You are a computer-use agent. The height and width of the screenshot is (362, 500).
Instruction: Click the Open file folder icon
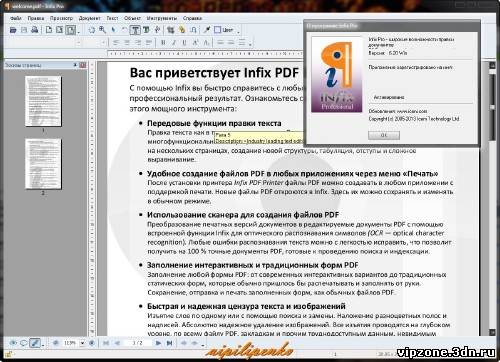coord(13,30)
